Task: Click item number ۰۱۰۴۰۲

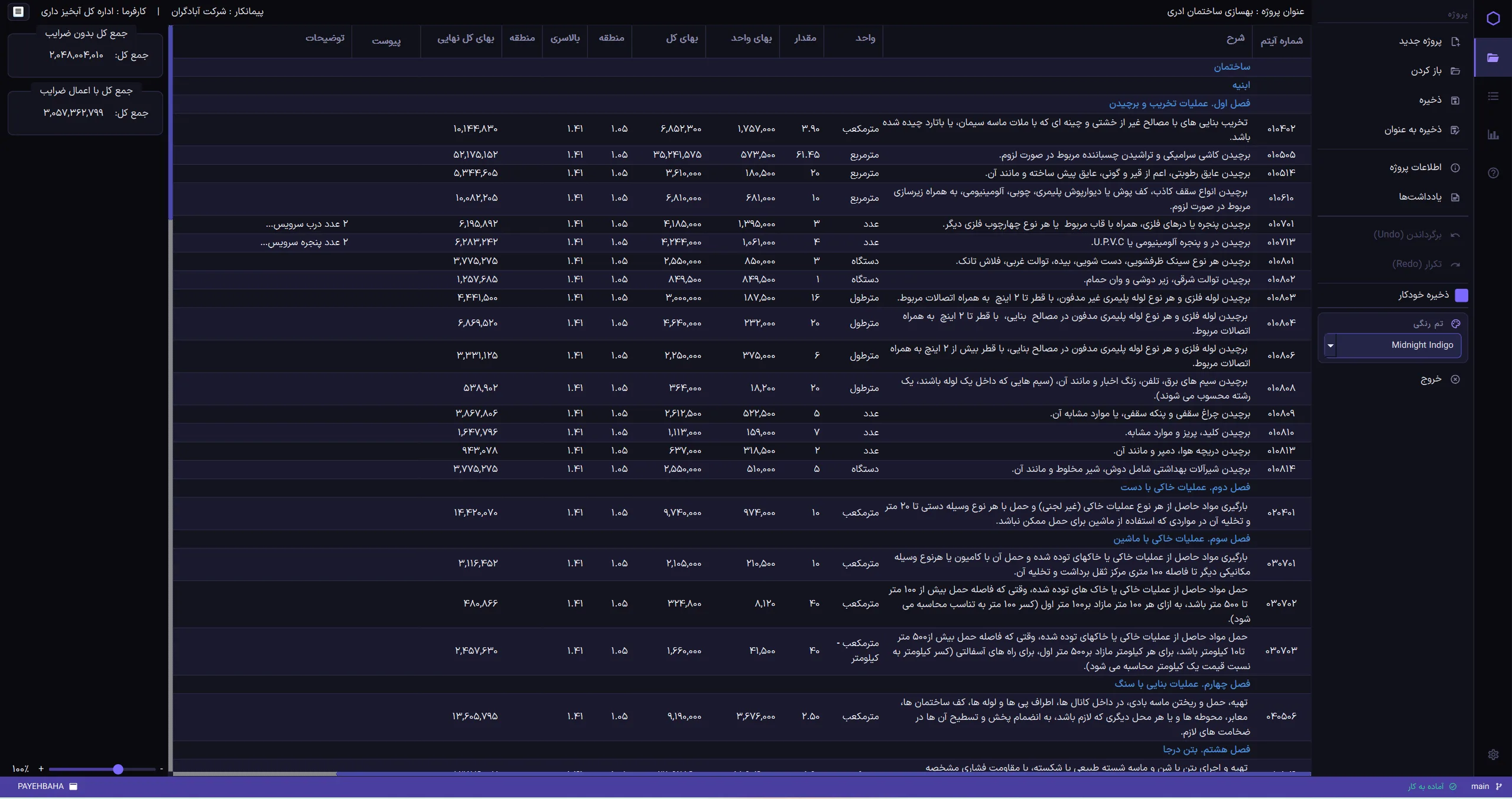Action: point(1281,129)
